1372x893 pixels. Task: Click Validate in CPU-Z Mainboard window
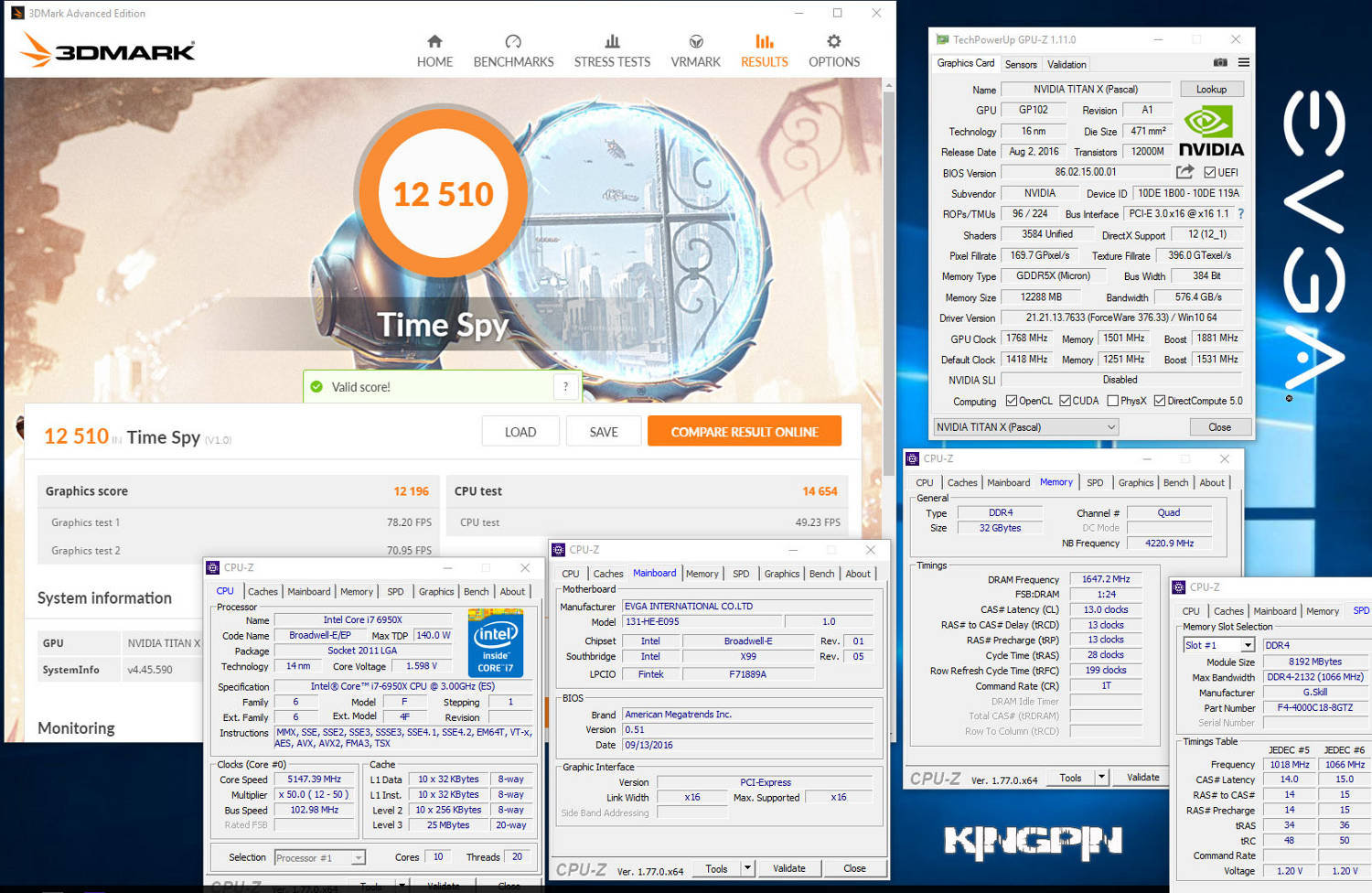[788, 868]
